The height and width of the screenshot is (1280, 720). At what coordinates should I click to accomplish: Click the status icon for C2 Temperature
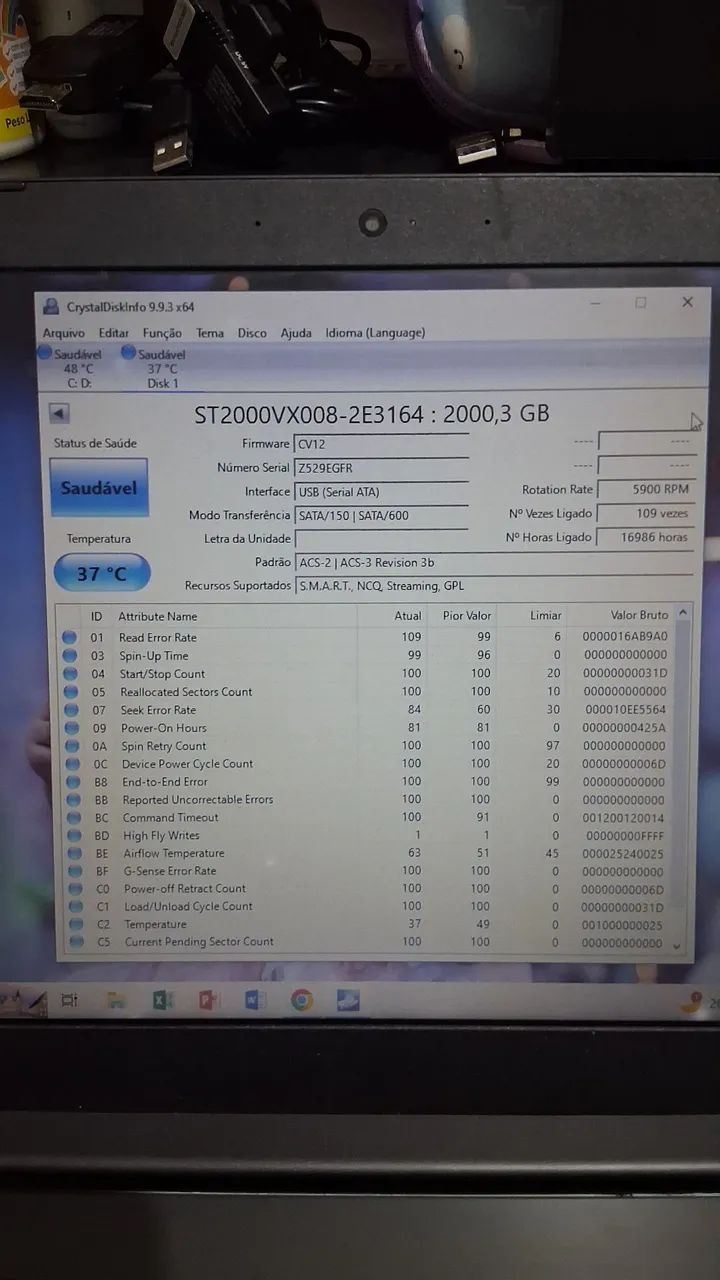pos(76,924)
